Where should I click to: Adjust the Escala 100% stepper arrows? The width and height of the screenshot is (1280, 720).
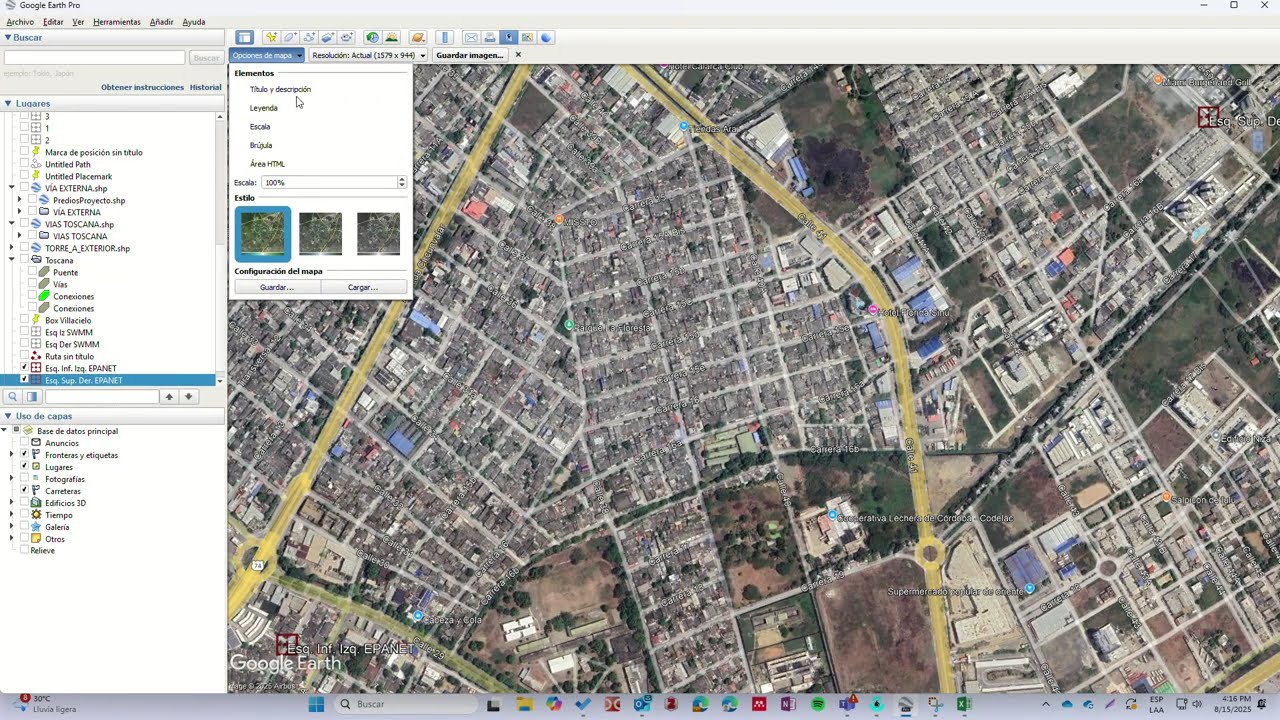402,183
